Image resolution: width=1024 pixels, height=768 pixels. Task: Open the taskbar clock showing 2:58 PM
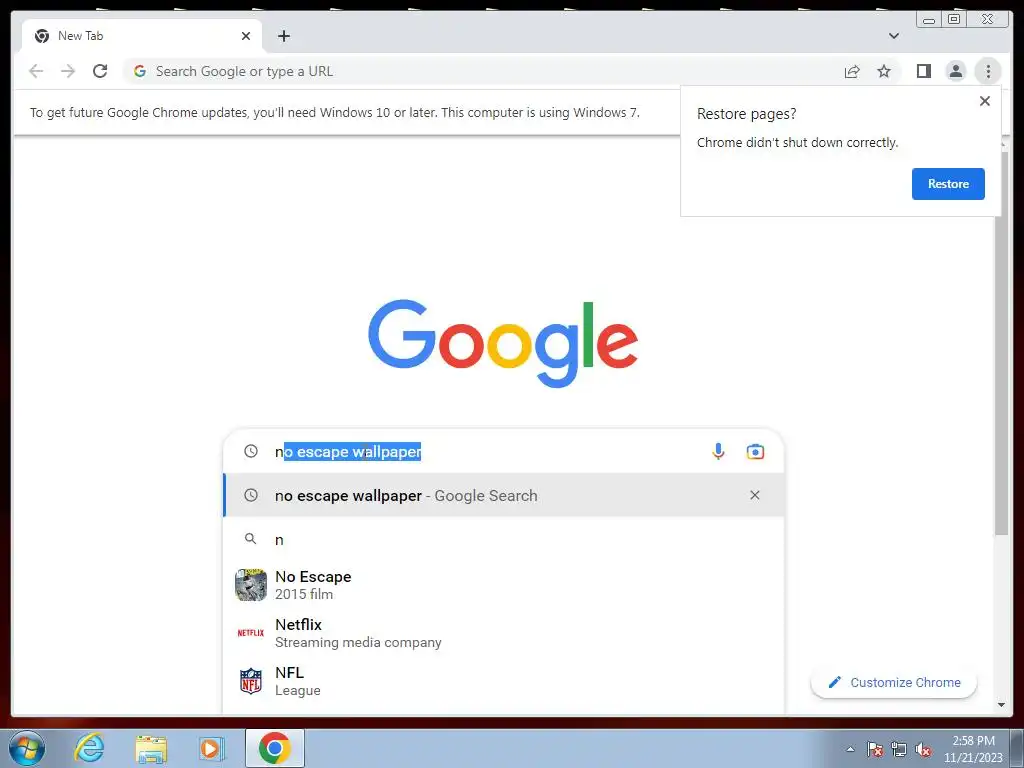point(973,749)
